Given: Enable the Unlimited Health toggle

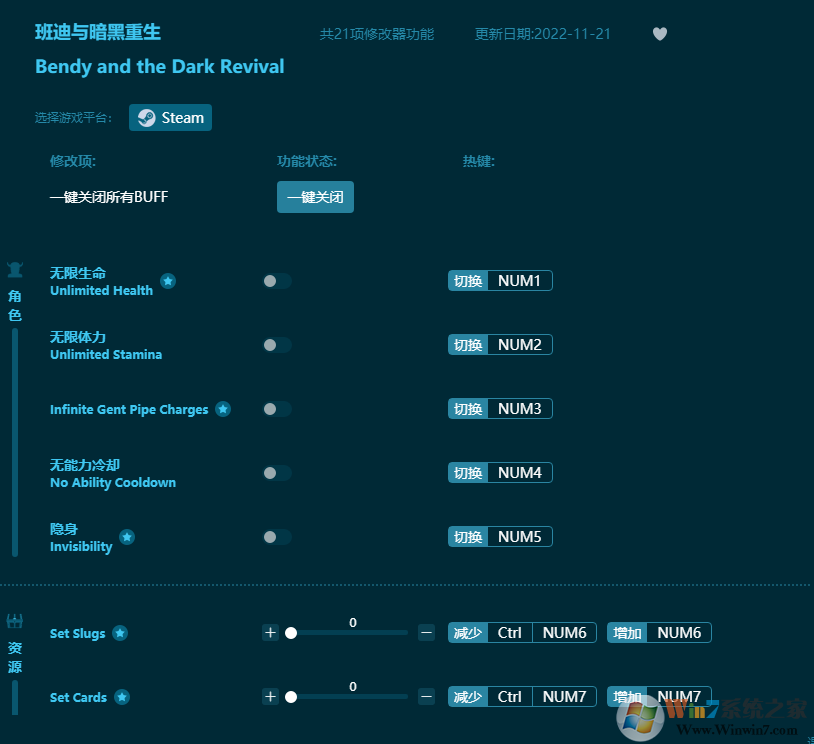Looking at the screenshot, I should (x=277, y=281).
